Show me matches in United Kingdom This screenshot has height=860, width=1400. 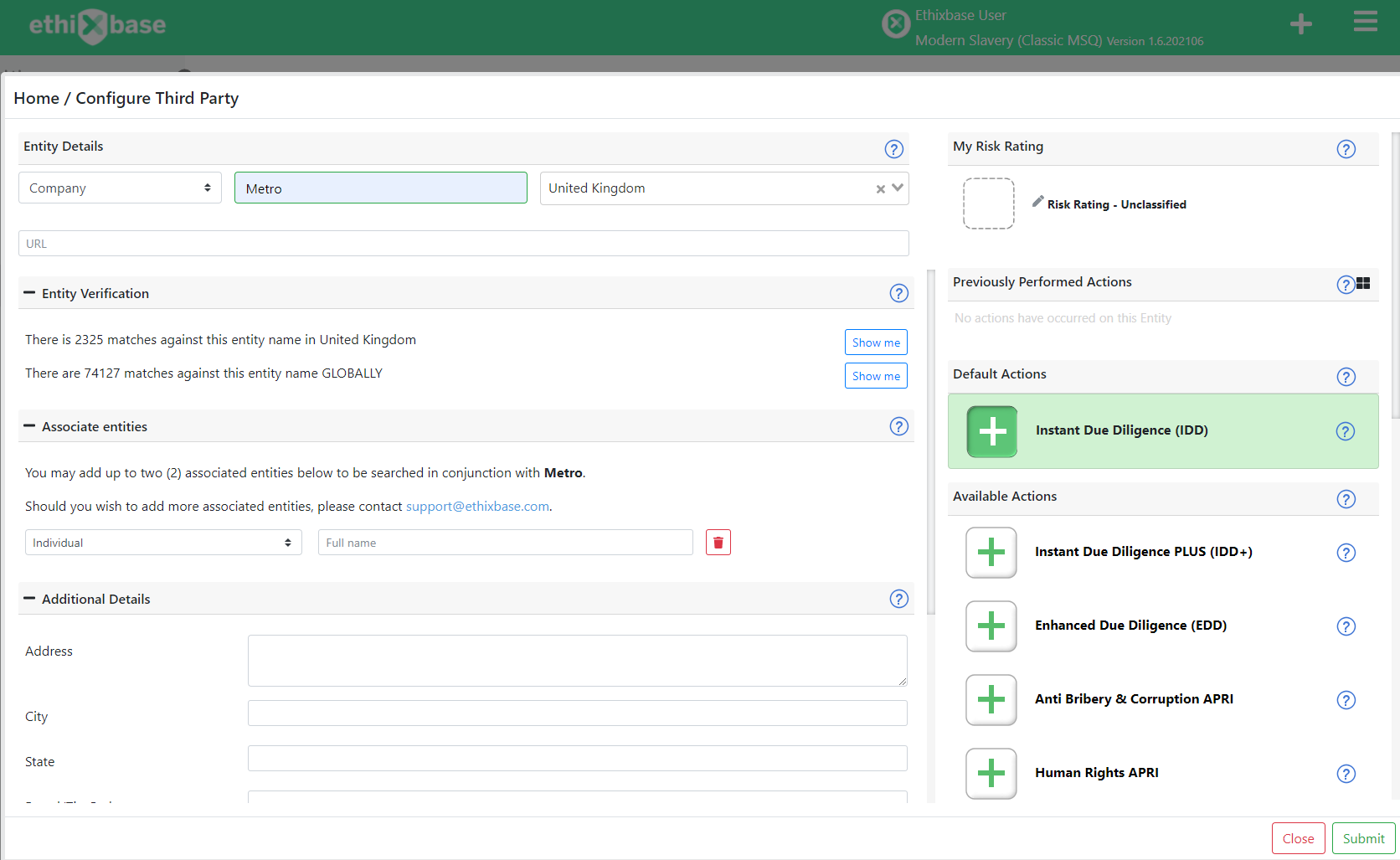pos(876,342)
